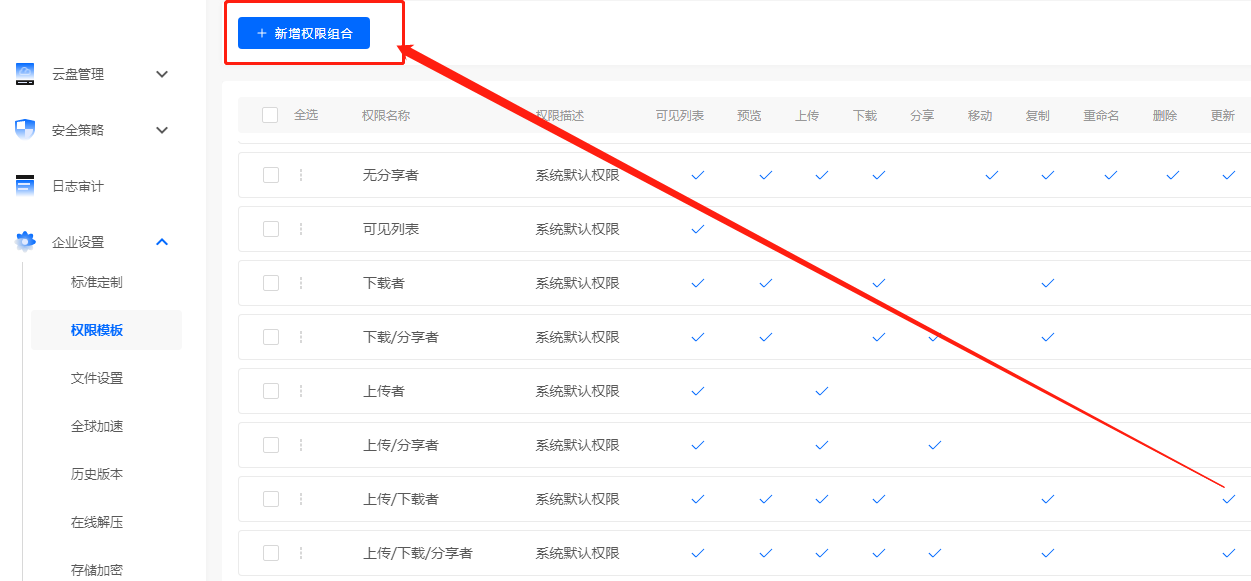Tick the checkbox for 上传/下载者 row
Screen dimensions: 1251x581
(271, 499)
